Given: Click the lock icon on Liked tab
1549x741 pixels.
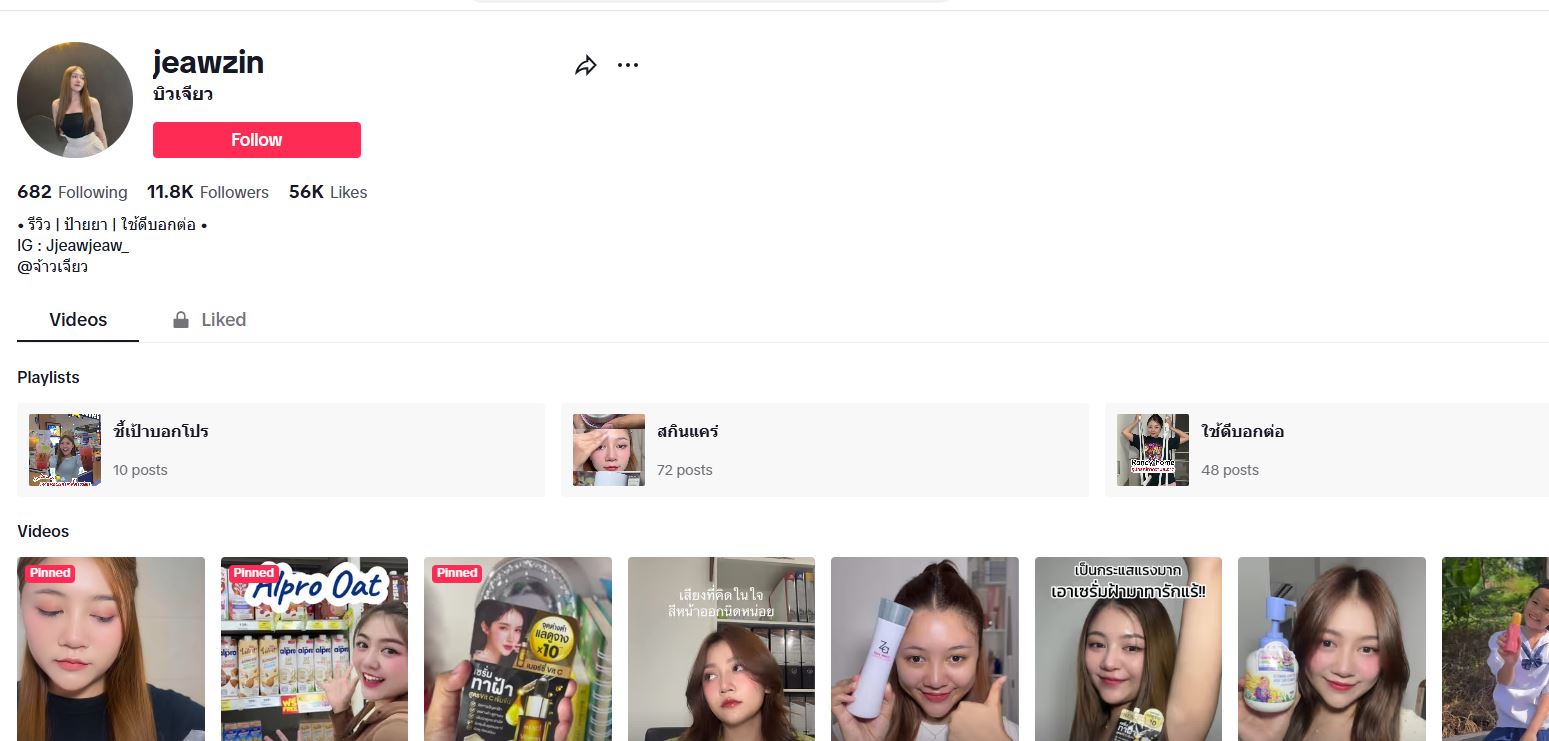Looking at the screenshot, I should [181, 320].
